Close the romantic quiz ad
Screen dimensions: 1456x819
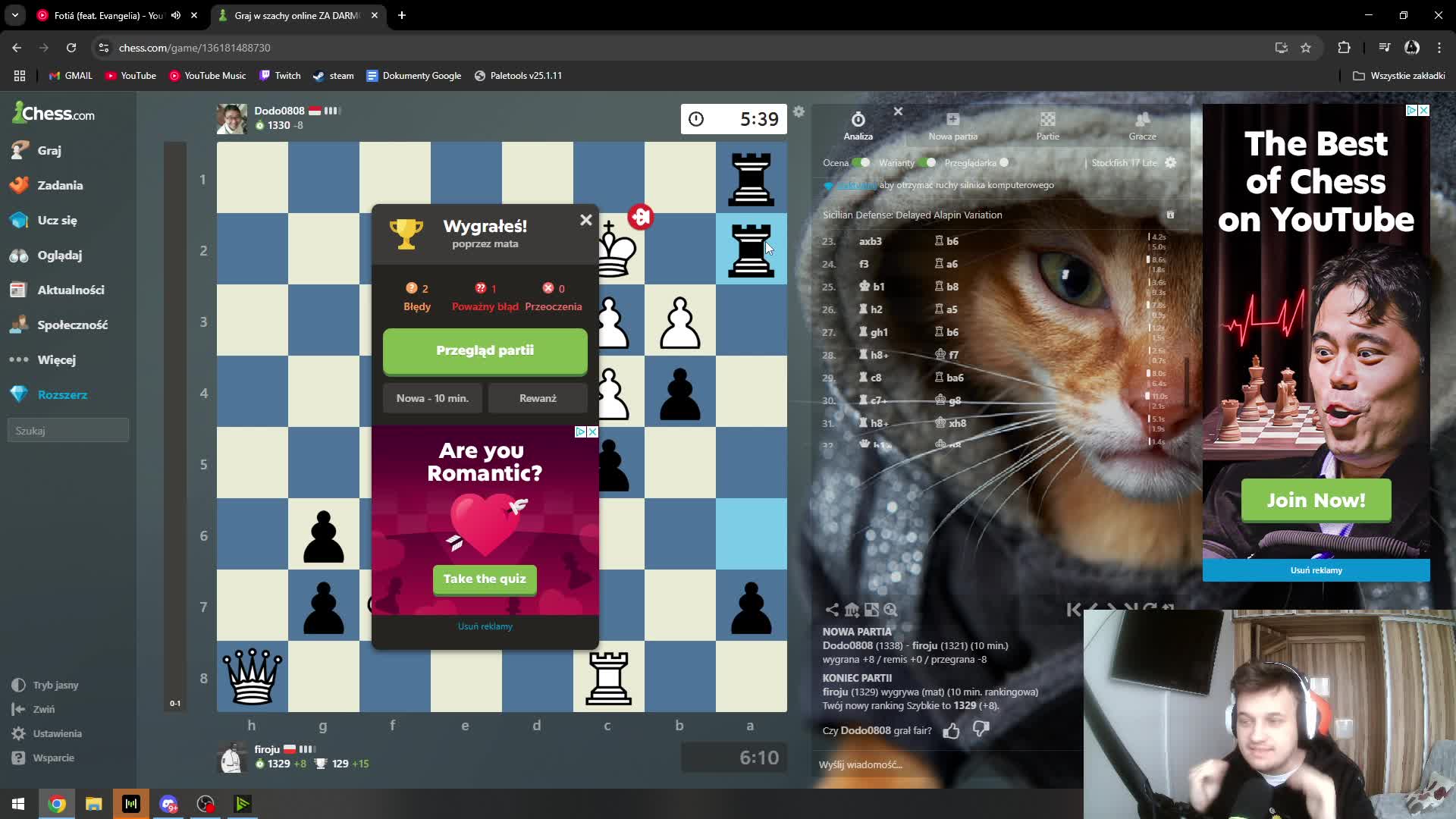tap(592, 431)
